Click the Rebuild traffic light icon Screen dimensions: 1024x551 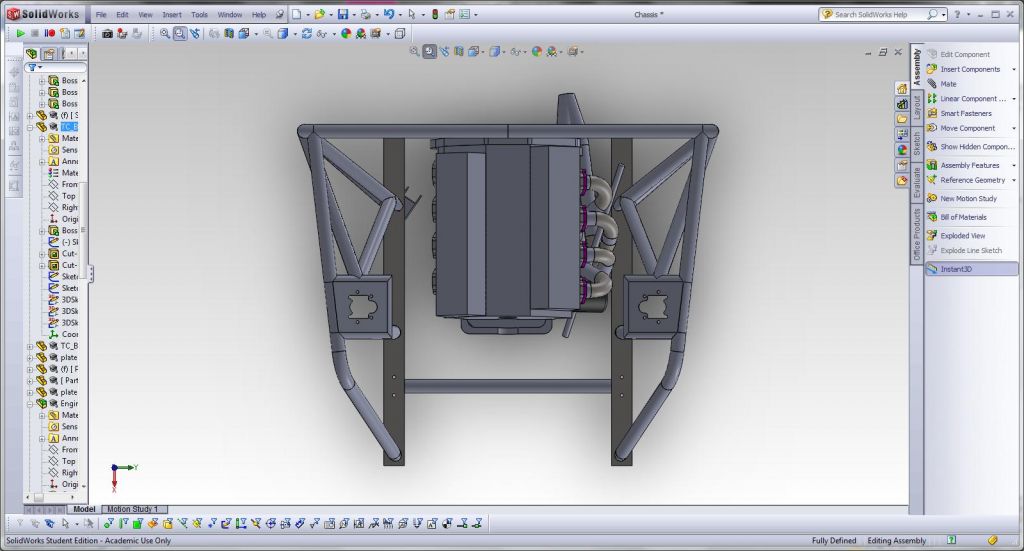(x=434, y=15)
